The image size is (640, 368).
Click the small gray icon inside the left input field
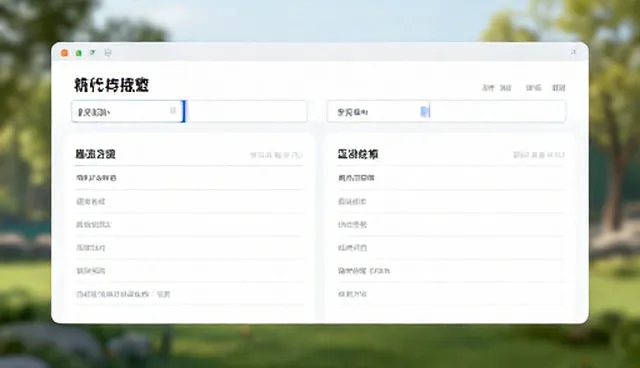pos(173,111)
